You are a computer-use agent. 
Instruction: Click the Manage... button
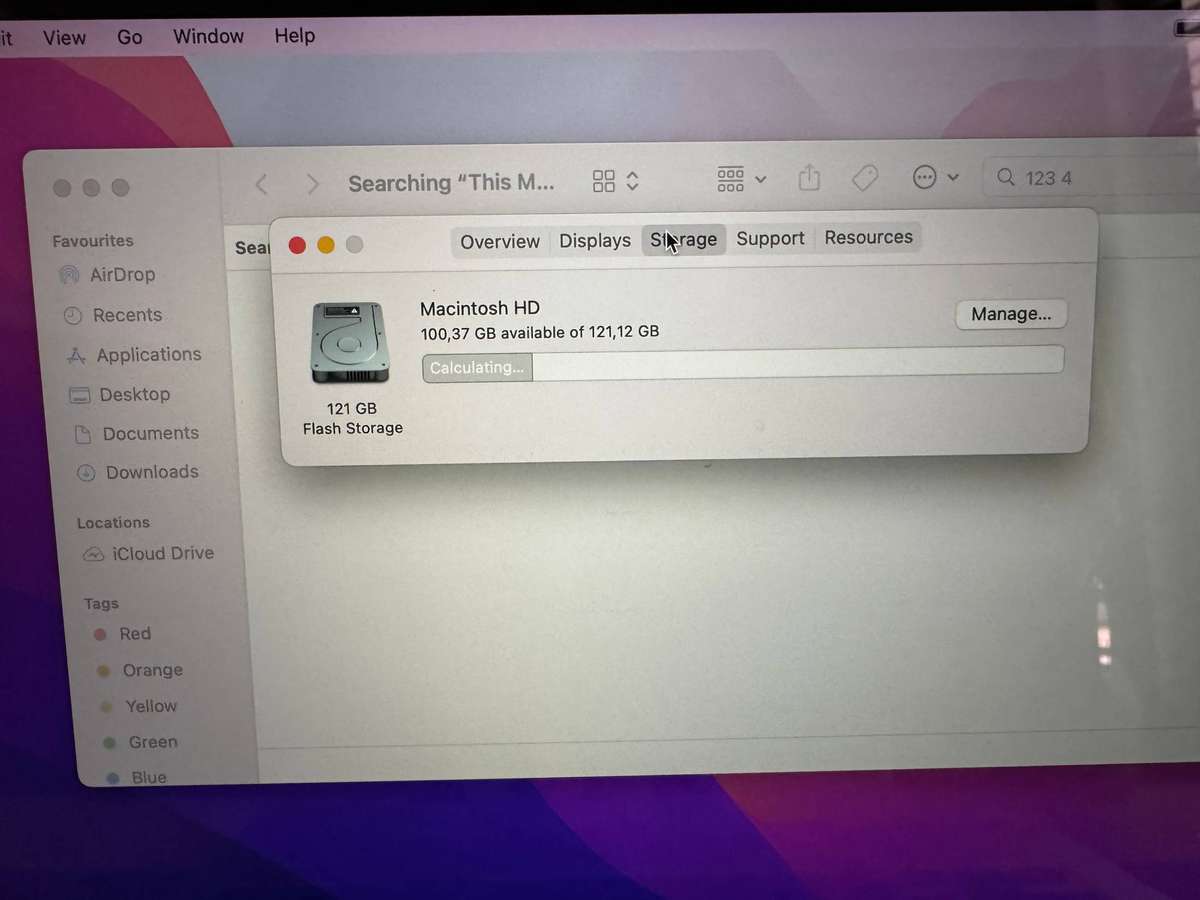[1011, 314]
